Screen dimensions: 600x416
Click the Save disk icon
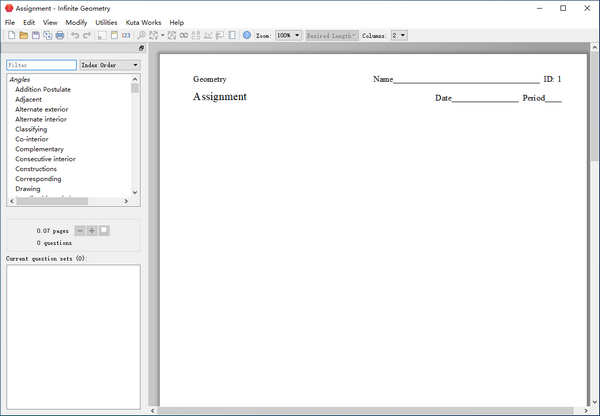(35, 35)
